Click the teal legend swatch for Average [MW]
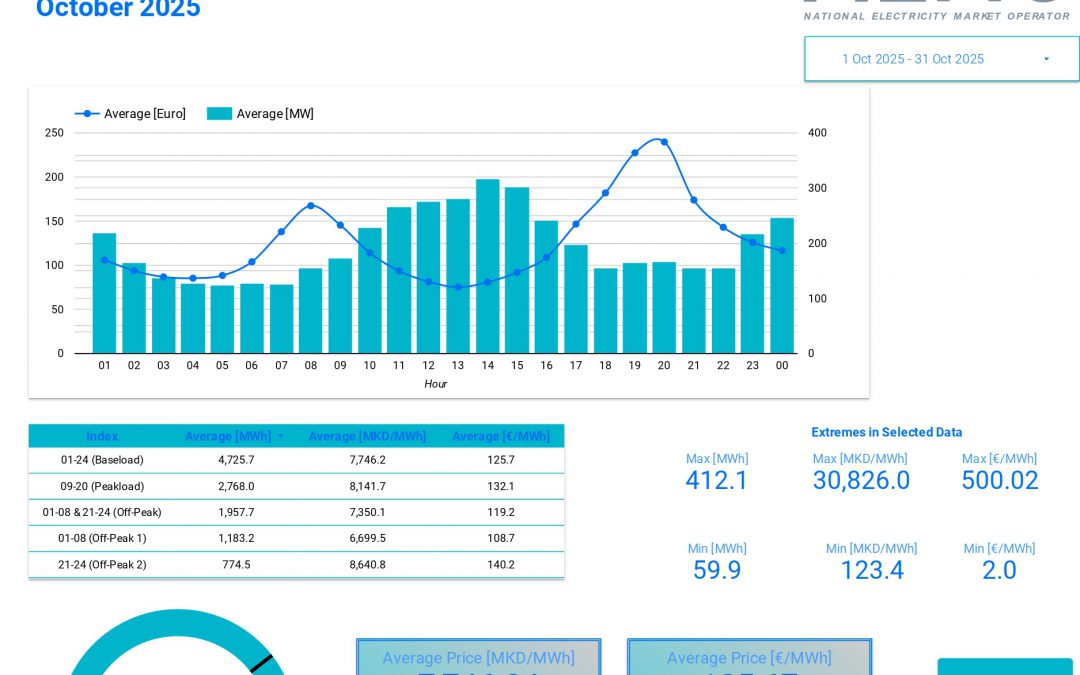The height and width of the screenshot is (675, 1080). pyautogui.click(x=219, y=113)
